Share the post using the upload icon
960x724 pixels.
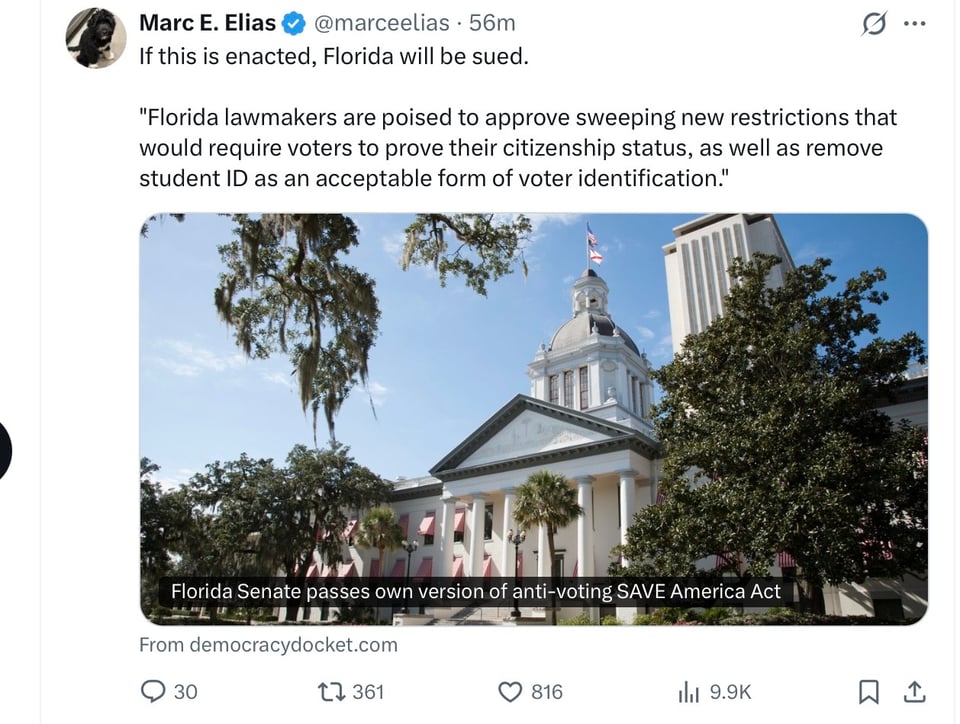pyautogui.click(x=916, y=691)
